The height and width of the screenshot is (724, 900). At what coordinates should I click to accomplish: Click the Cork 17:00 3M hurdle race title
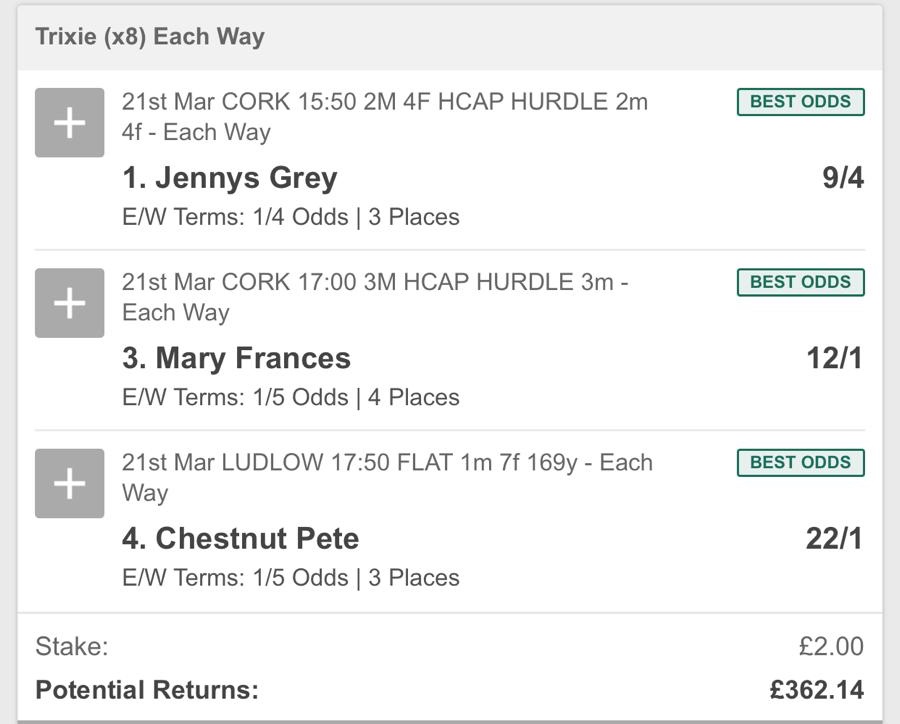coord(375,296)
